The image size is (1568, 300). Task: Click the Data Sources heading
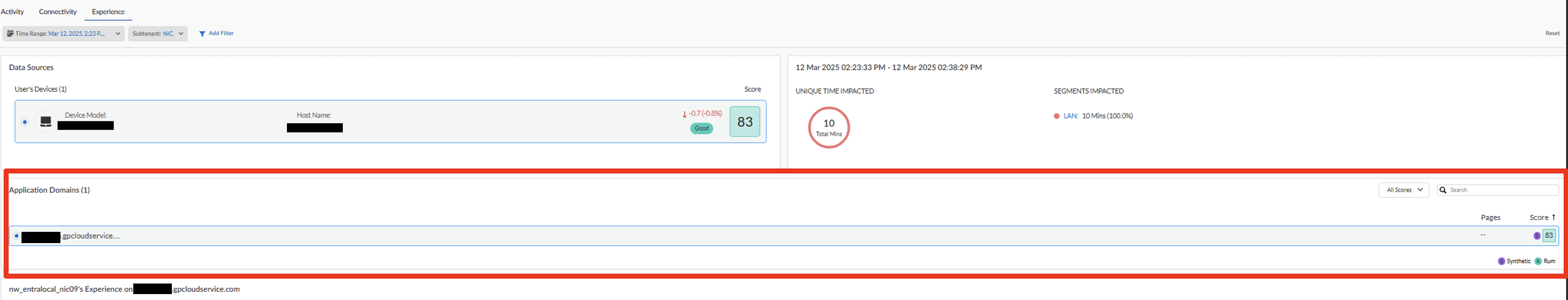click(x=31, y=68)
